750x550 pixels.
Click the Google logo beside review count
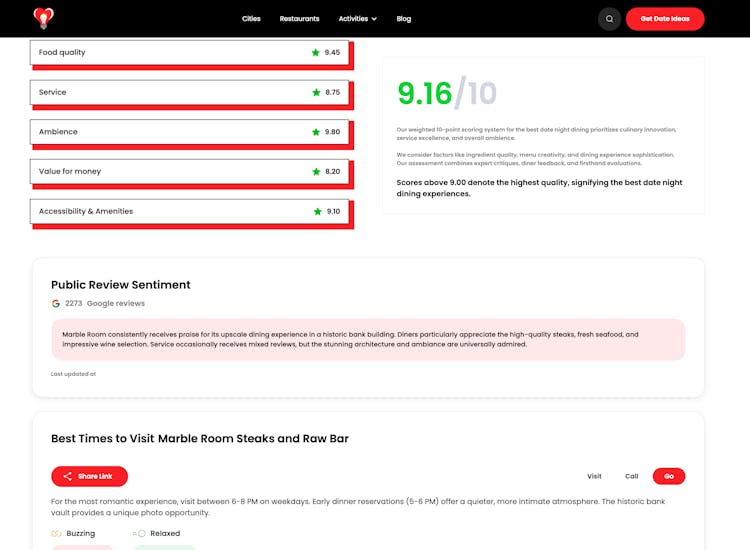(56, 304)
